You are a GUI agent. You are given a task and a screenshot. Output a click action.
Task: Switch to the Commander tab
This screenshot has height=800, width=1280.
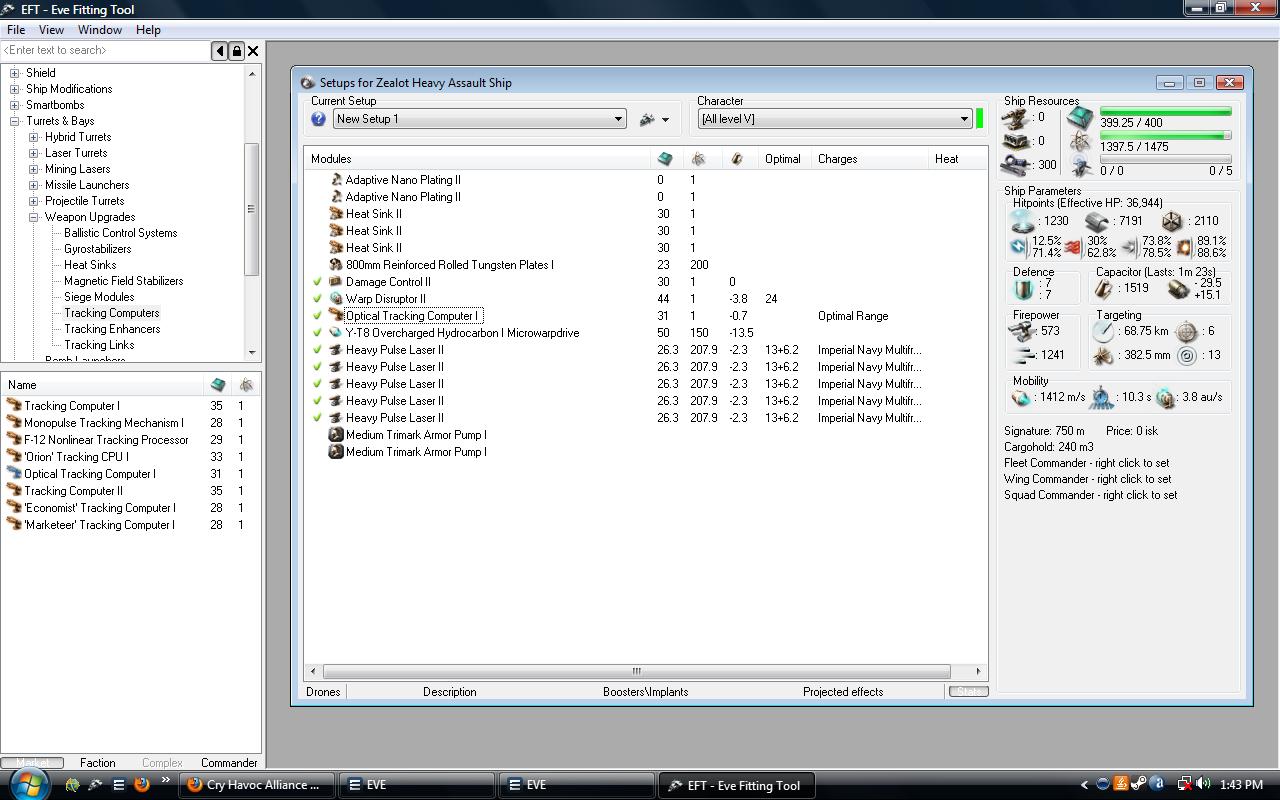point(229,763)
